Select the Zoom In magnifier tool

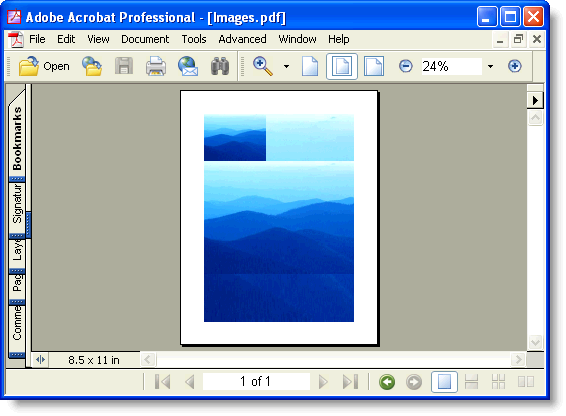[263, 66]
